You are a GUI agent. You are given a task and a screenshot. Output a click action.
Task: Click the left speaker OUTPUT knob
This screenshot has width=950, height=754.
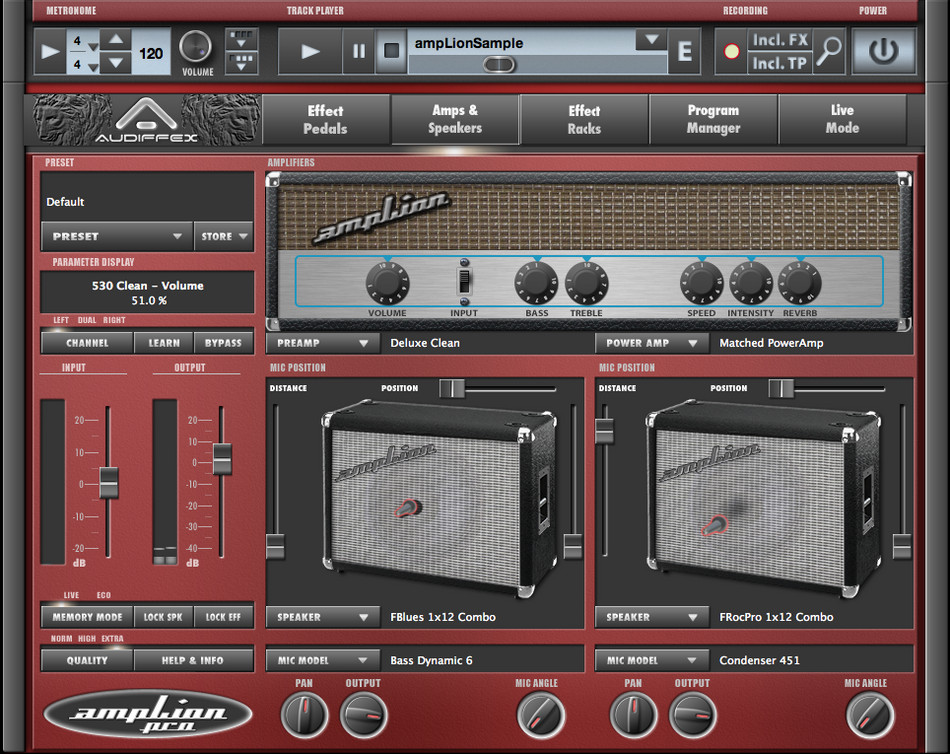(363, 715)
